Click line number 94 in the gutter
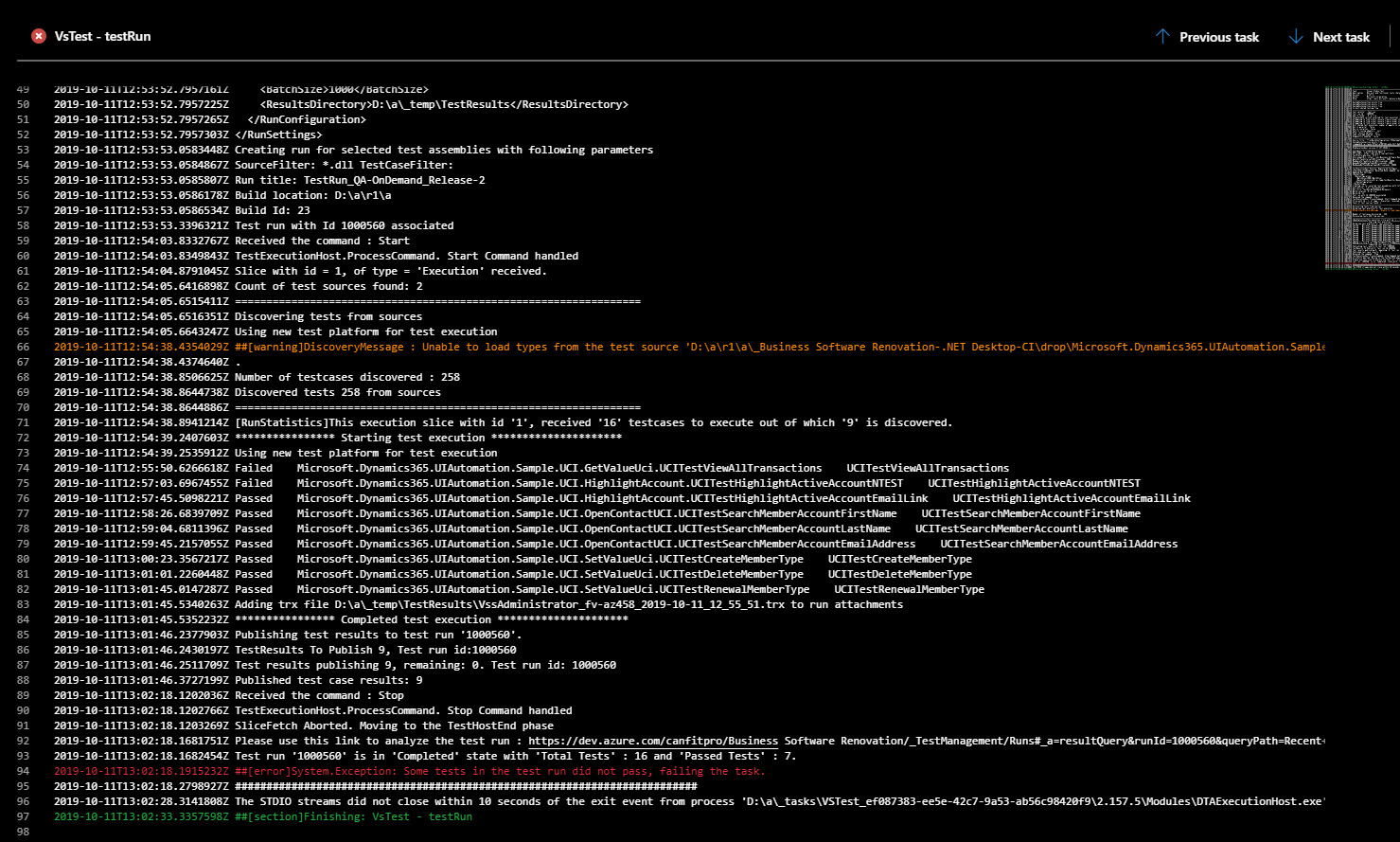 [x=23, y=771]
